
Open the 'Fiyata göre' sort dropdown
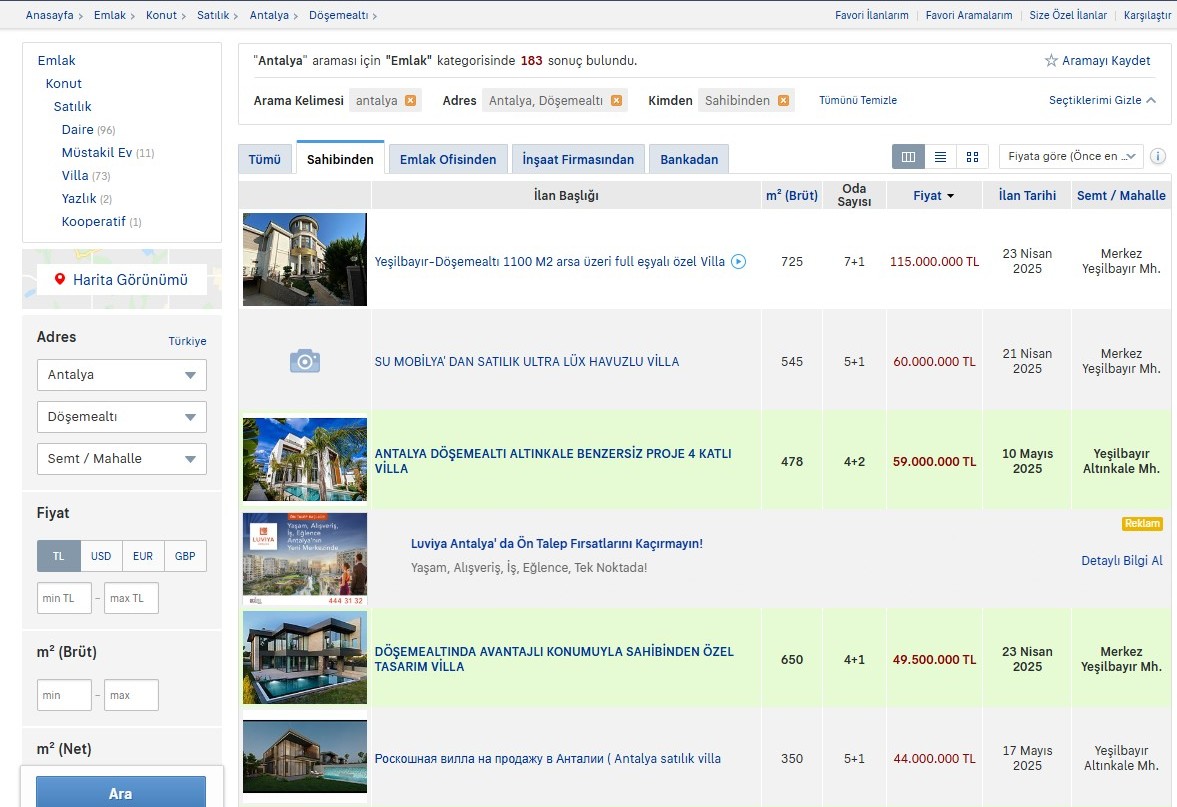click(1071, 156)
